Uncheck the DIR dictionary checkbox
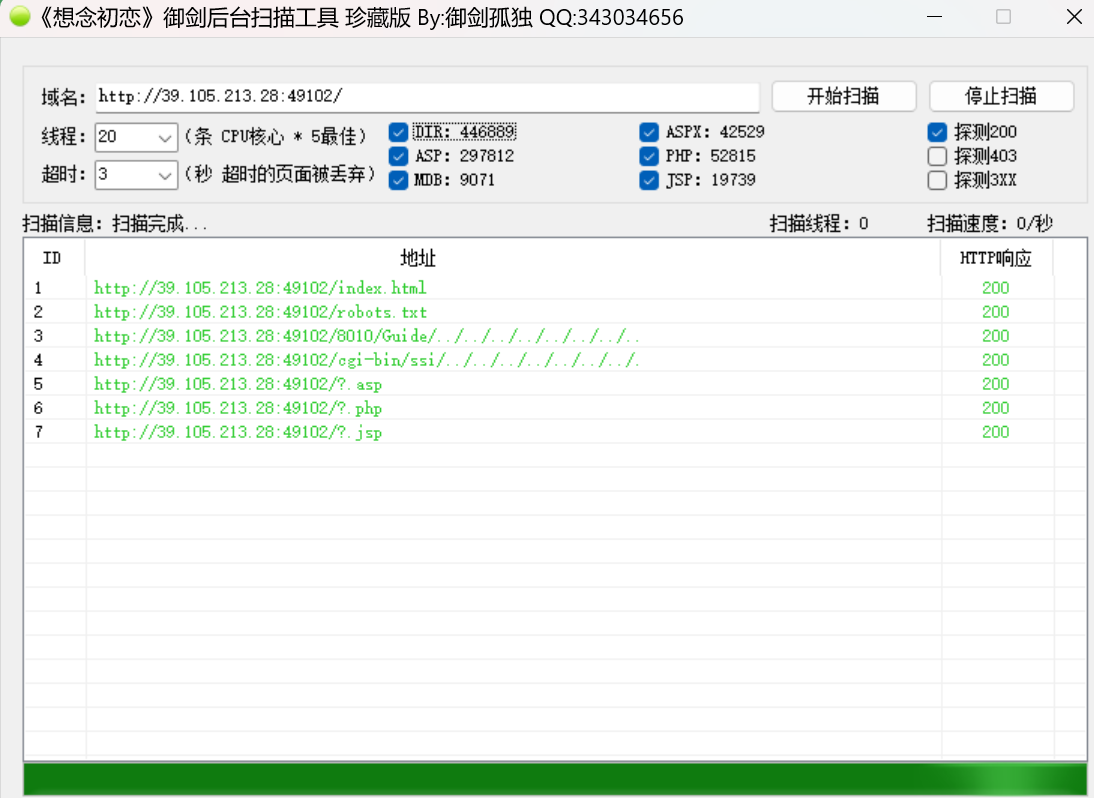The height and width of the screenshot is (798, 1094). [398, 132]
